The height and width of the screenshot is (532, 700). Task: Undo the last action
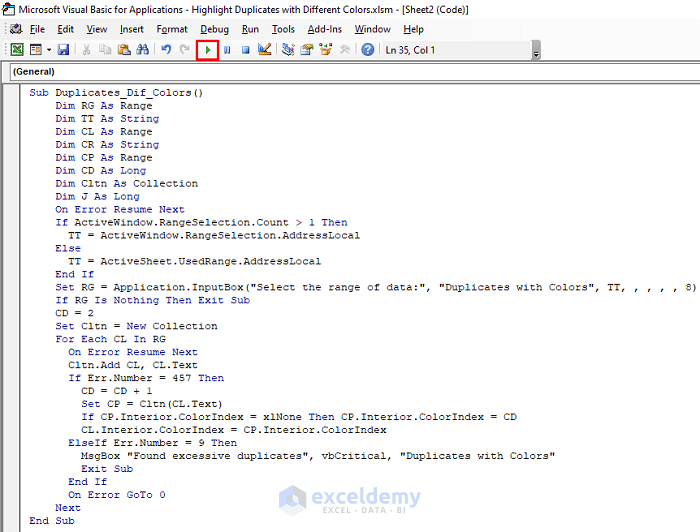coord(166,50)
